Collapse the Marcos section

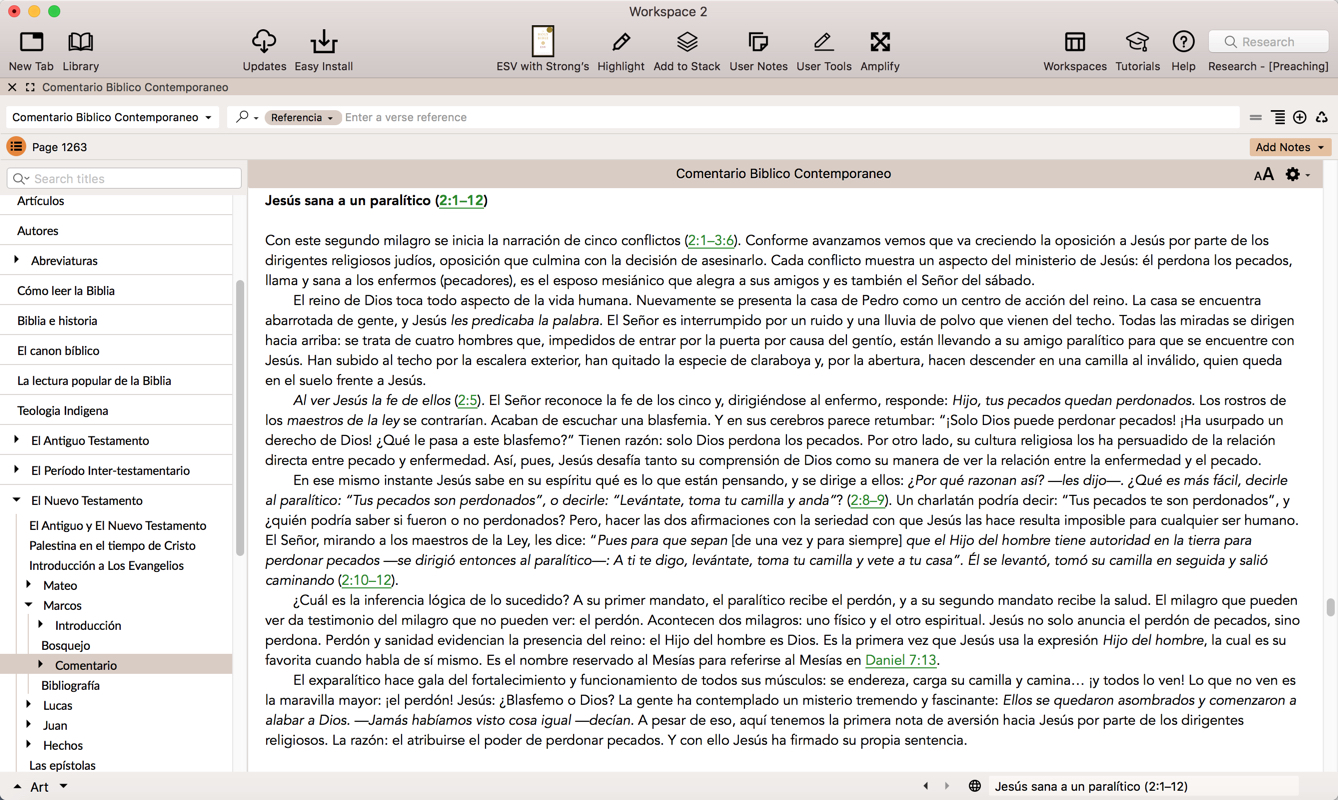29,605
